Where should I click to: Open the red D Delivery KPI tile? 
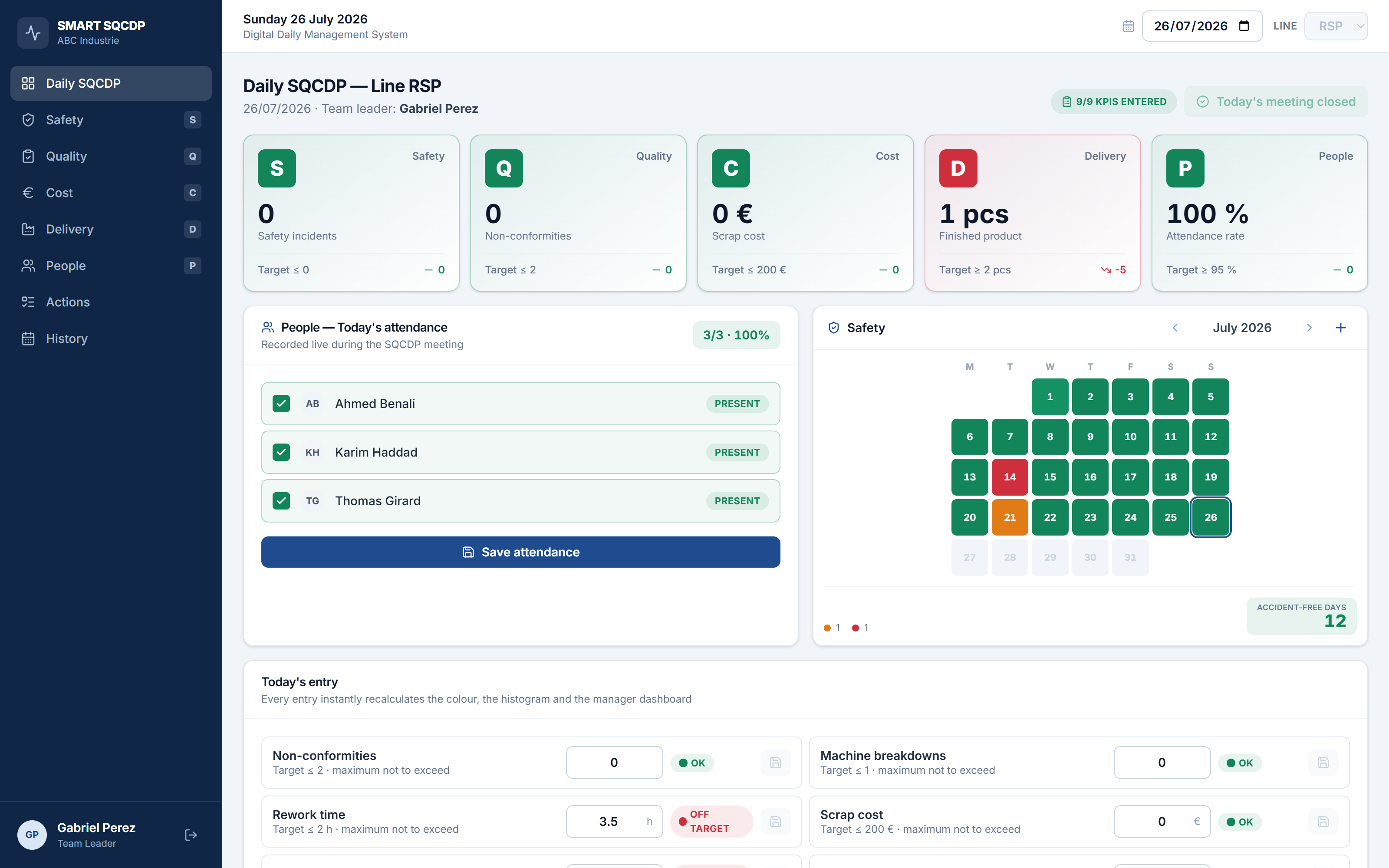tap(1033, 213)
